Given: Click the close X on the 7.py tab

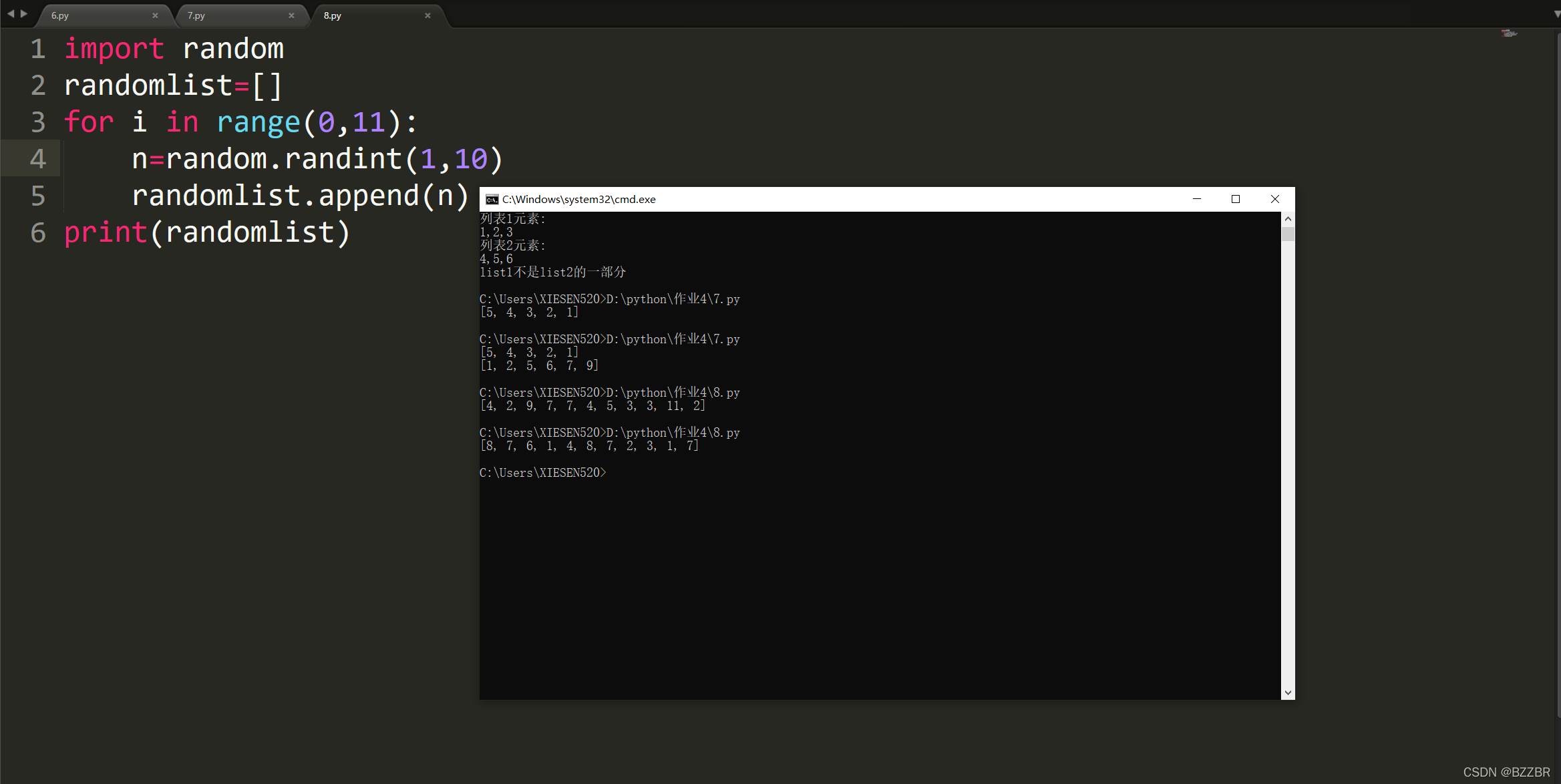Looking at the screenshot, I should point(292,15).
